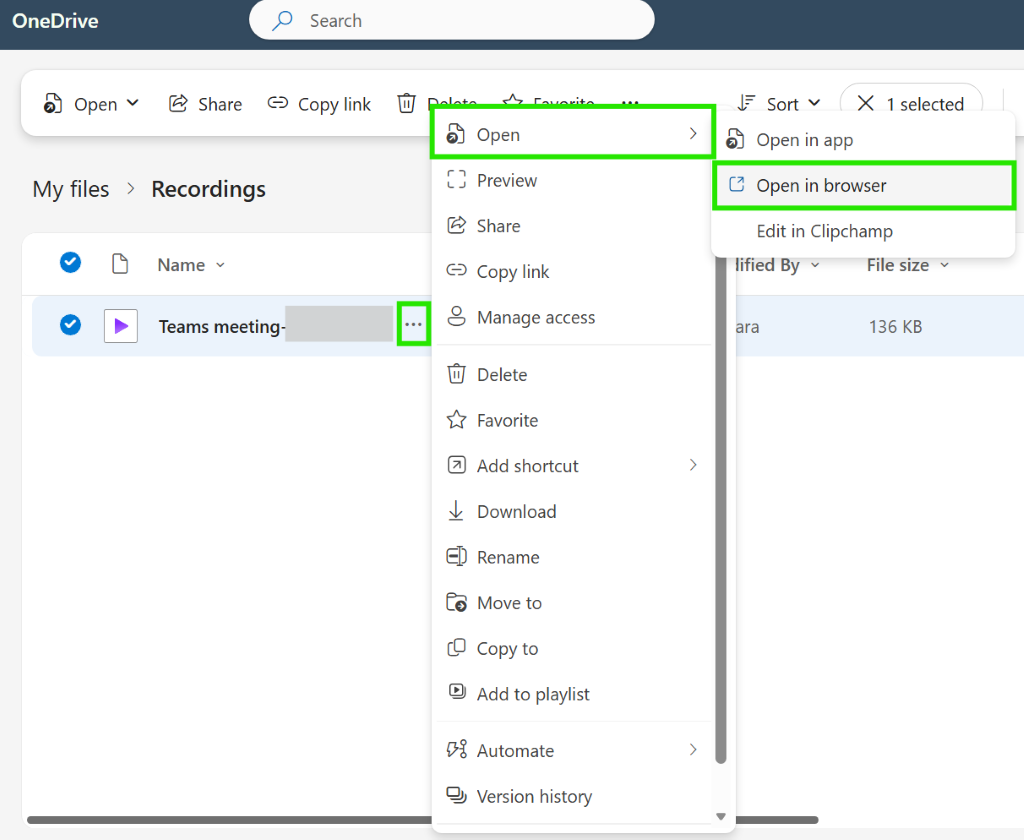Choose Delete in the context menu

[572, 375]
